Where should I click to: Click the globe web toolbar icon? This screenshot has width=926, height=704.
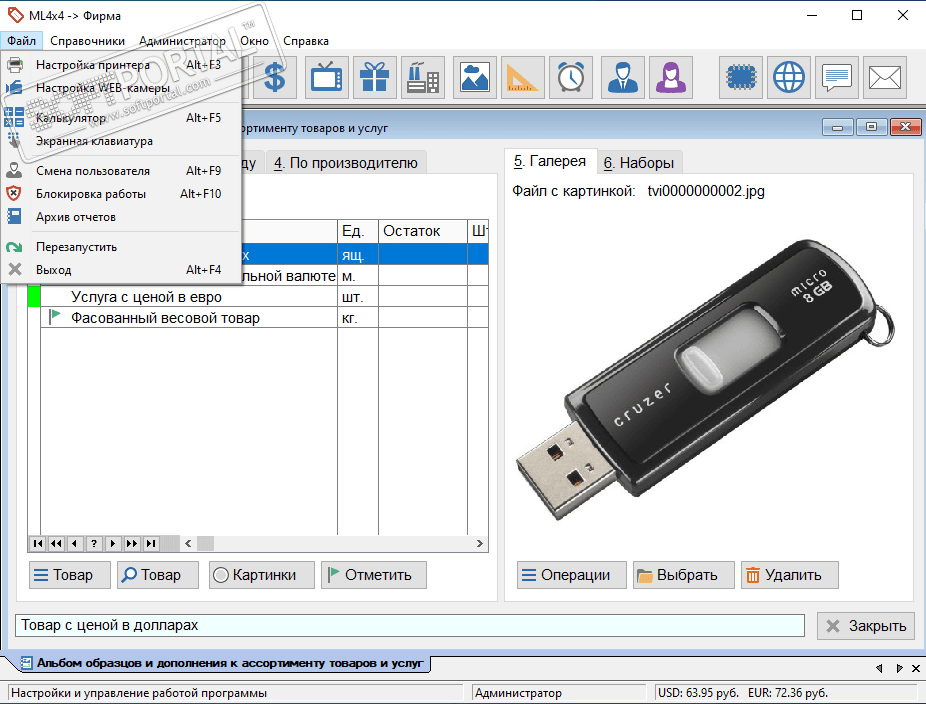point(789,77)
